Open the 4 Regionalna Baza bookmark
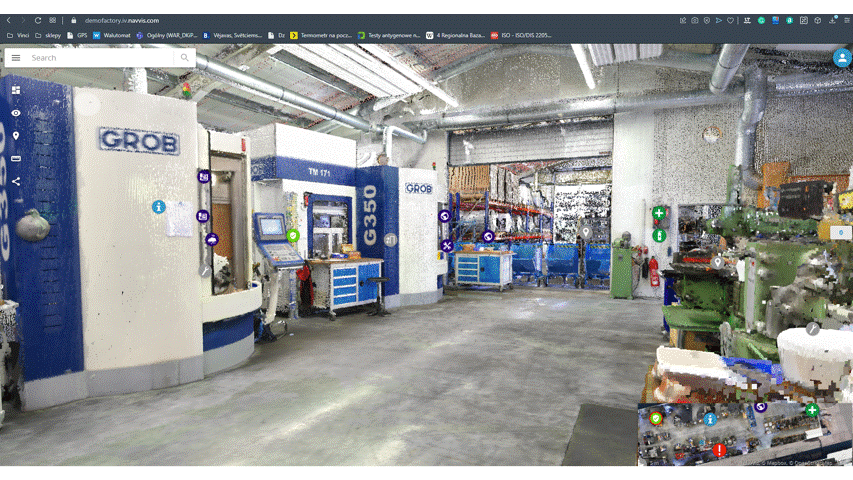Viewport: 853px width, 480px height. point(455,35)
